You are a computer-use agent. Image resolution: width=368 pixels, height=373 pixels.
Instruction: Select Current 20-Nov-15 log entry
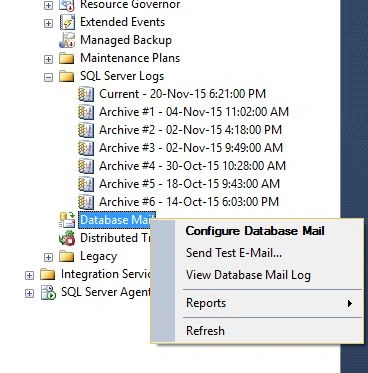(x=182, y=94)
